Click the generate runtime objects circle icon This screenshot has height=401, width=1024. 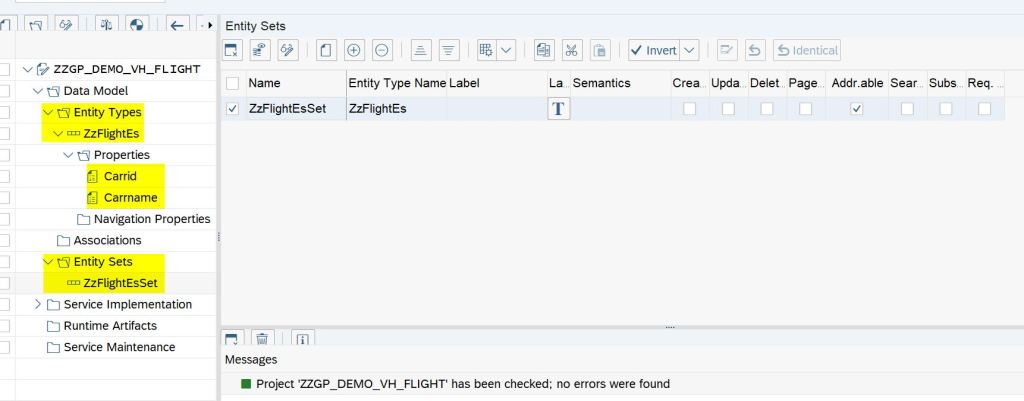coord(136,25)
